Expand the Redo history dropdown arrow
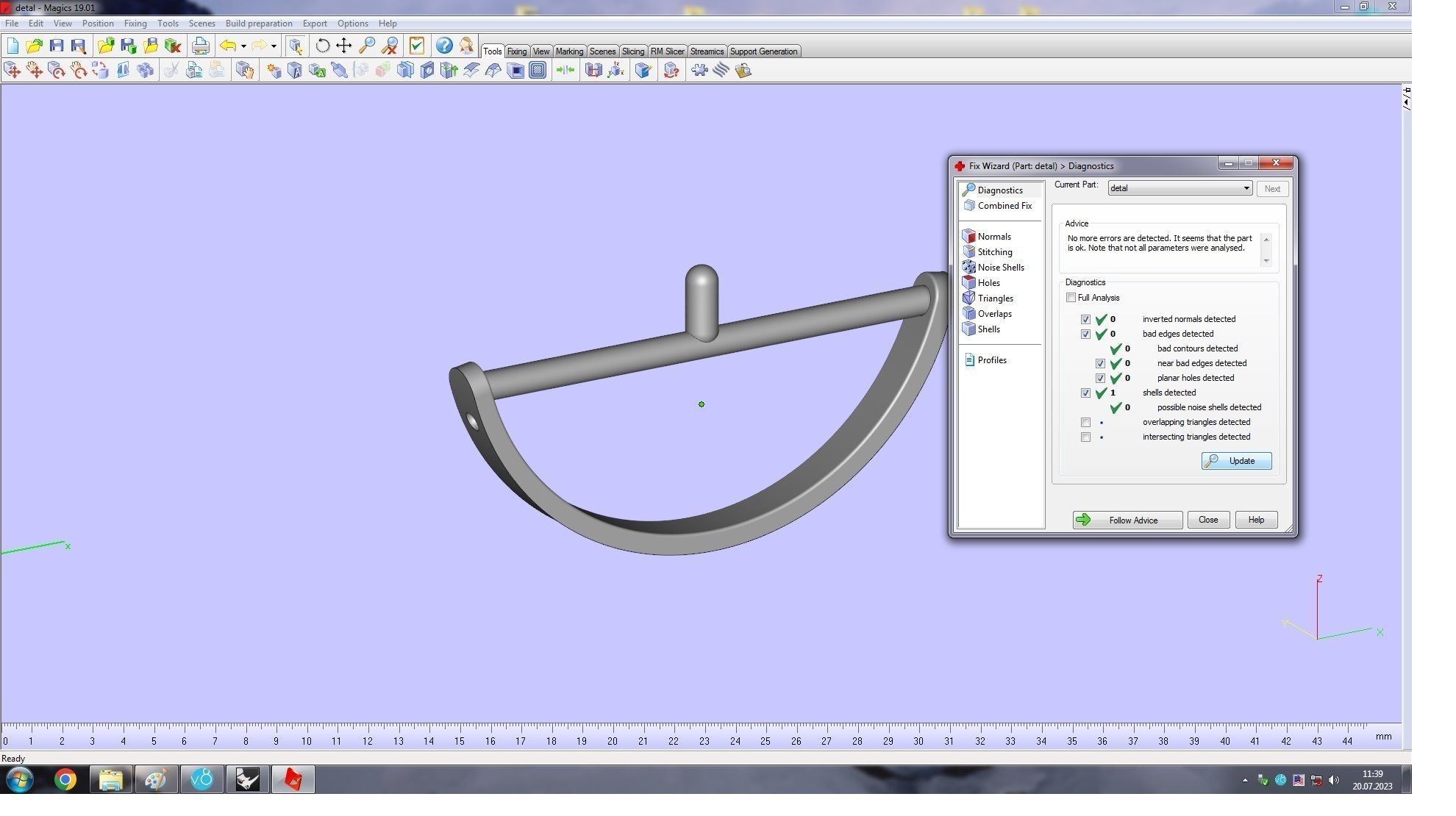 [274, 46]
